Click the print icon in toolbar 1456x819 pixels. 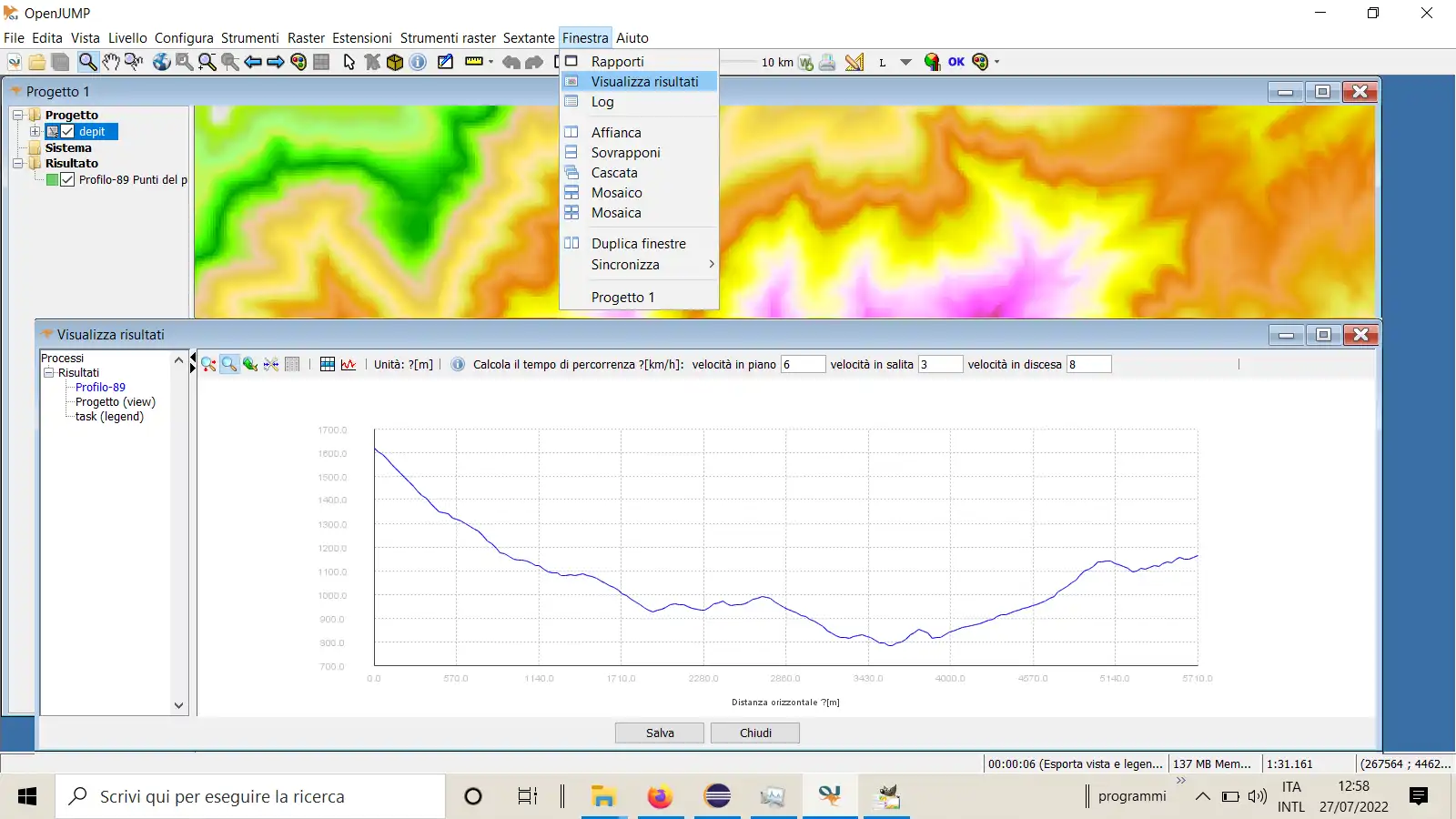coord(827,62)
